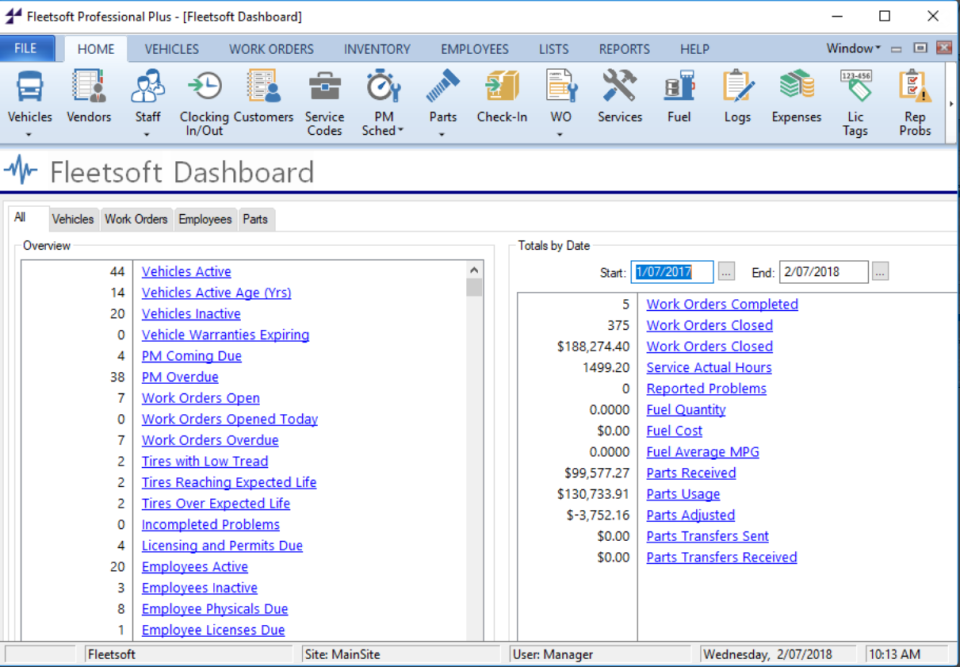Open the Fuel Average MPG link
The width and height of the screenshot is (960, 667).
pyautogui.click(x=702, y=451)
